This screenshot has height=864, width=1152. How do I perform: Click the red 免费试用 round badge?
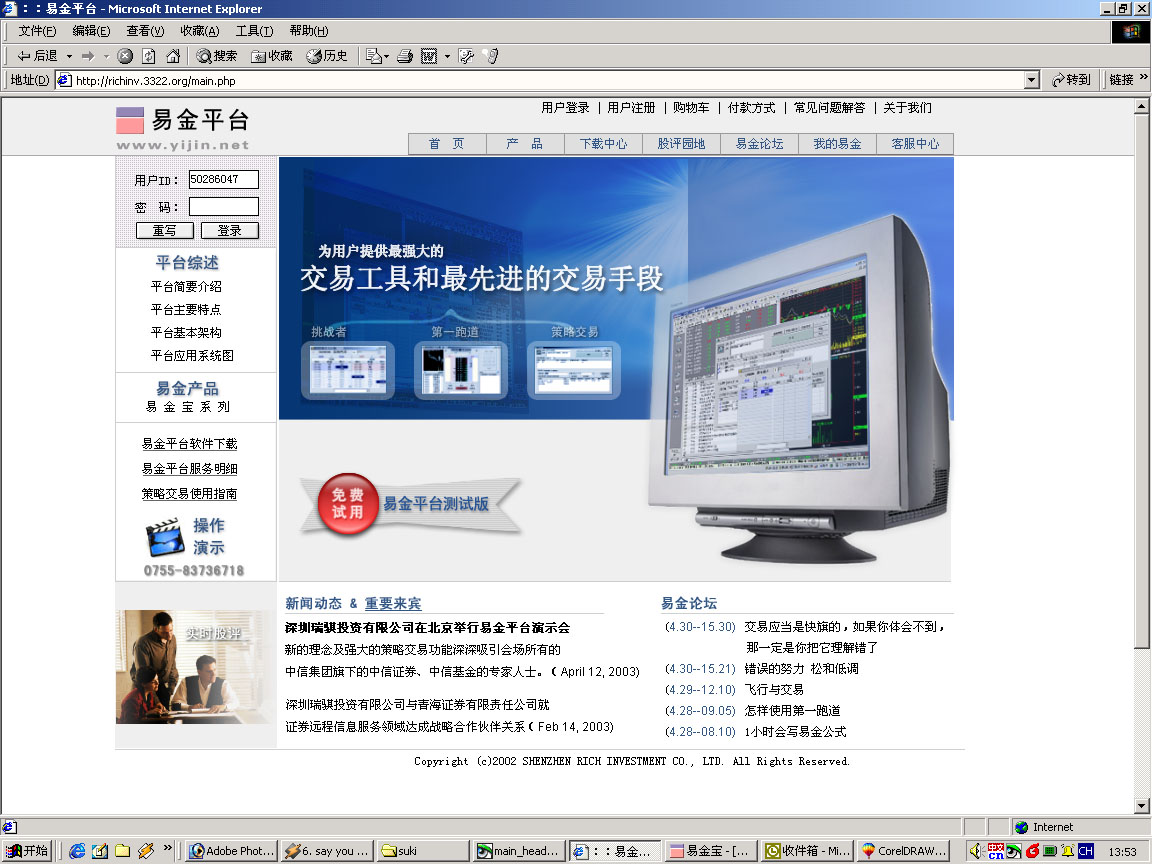tap(347, 503)
